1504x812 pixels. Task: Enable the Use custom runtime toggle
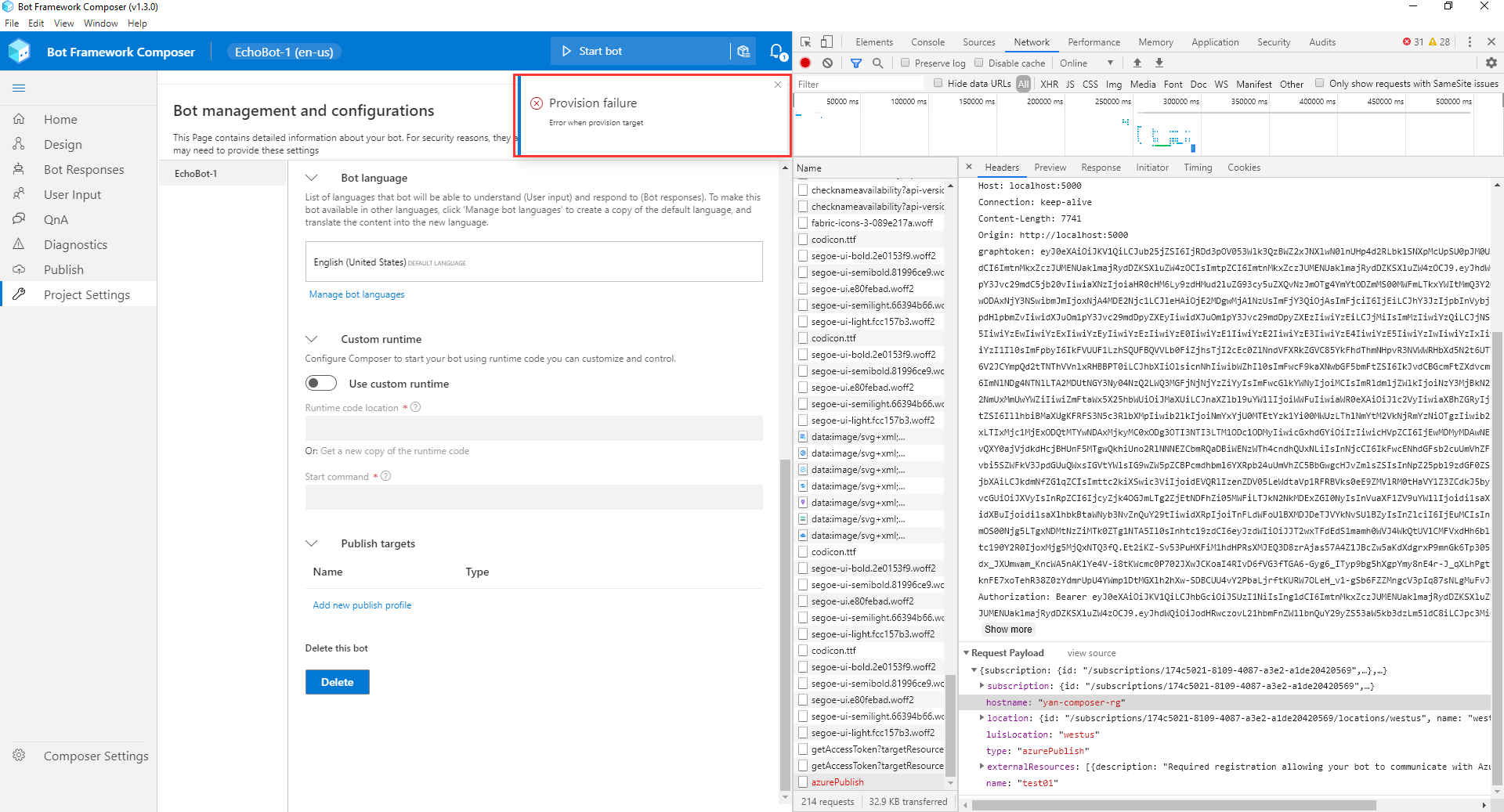(x=320, y=383)
